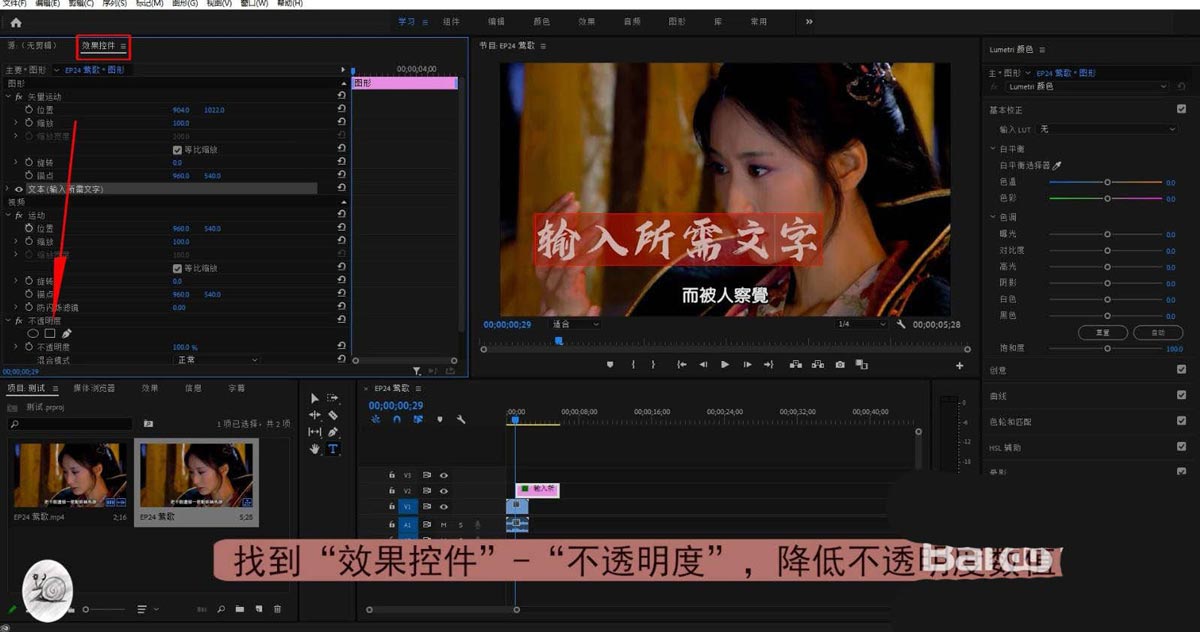Select the Pen tool in tools panel
The width and height of the screenshot is (1200, 632).
(333, 432)
